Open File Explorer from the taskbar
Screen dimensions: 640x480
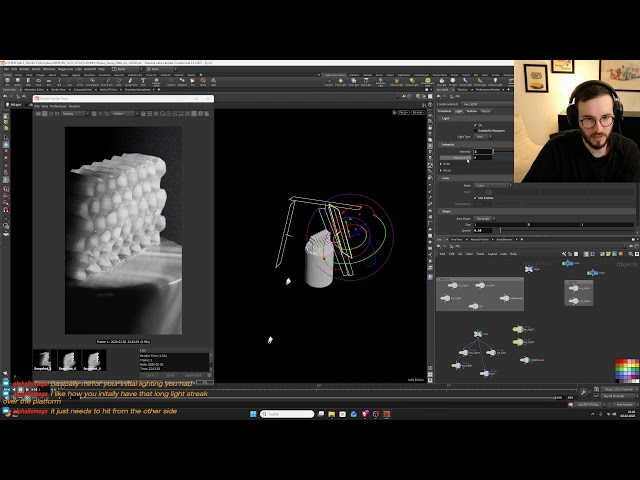coord(331,414)
